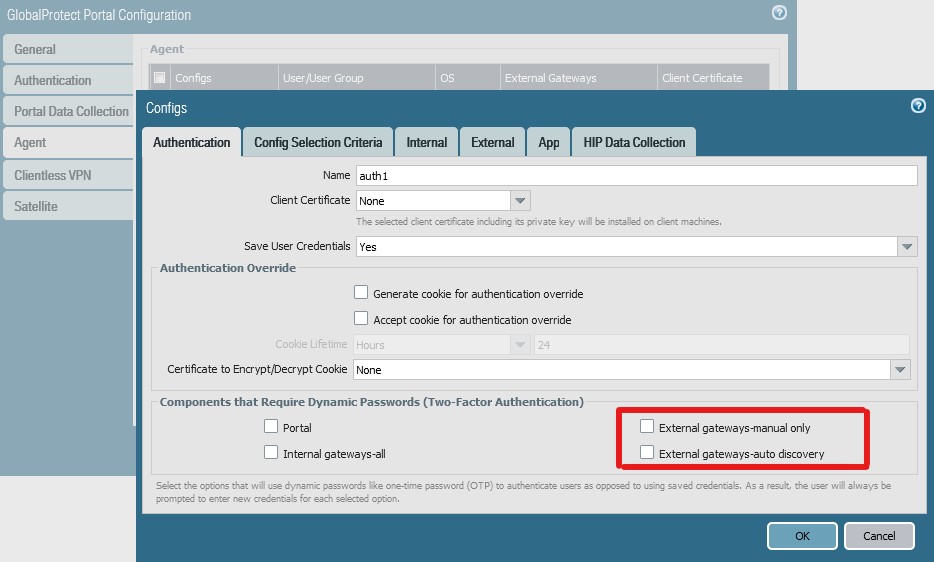
Task: Enable Accept cookie for authentication override
Action: (x=361, y=318)
